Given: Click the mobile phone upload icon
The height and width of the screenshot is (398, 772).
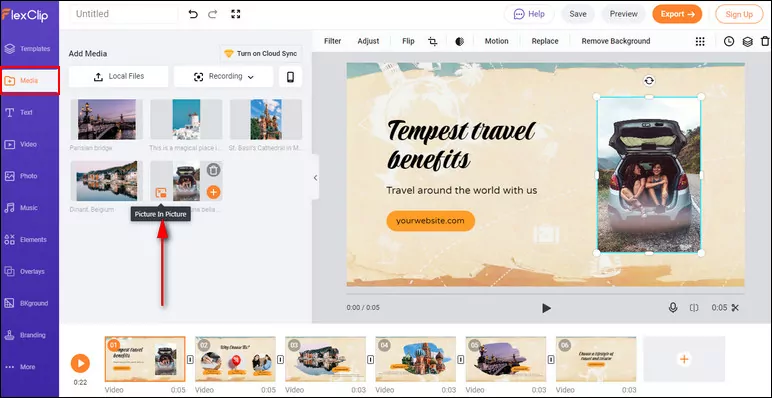Looking at the screenshot, I should 290,77.
